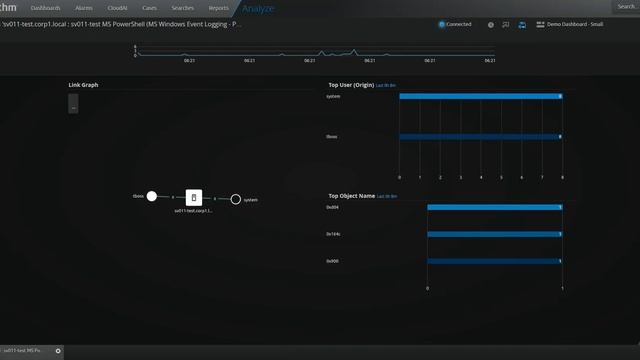This screenshot has width=640, height=360.
Task: Click the 0x164c label in Top Object Name
Action: tap(333, 234)
